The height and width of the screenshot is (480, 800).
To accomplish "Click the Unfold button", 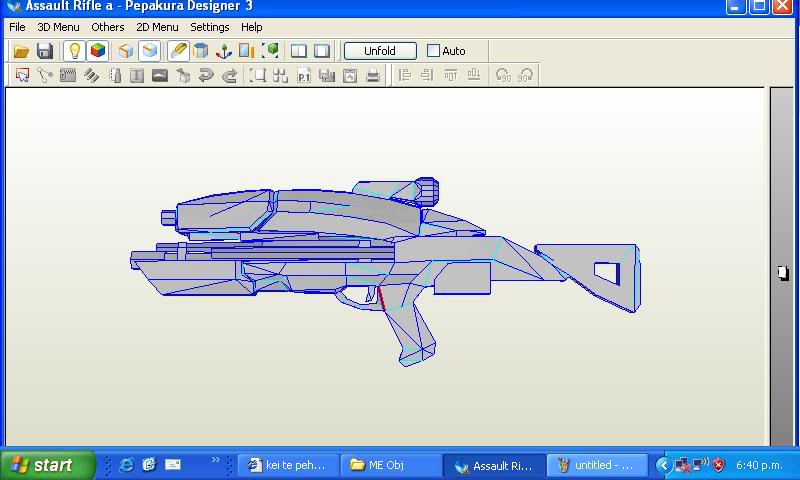I will click(x=380, y=51).
